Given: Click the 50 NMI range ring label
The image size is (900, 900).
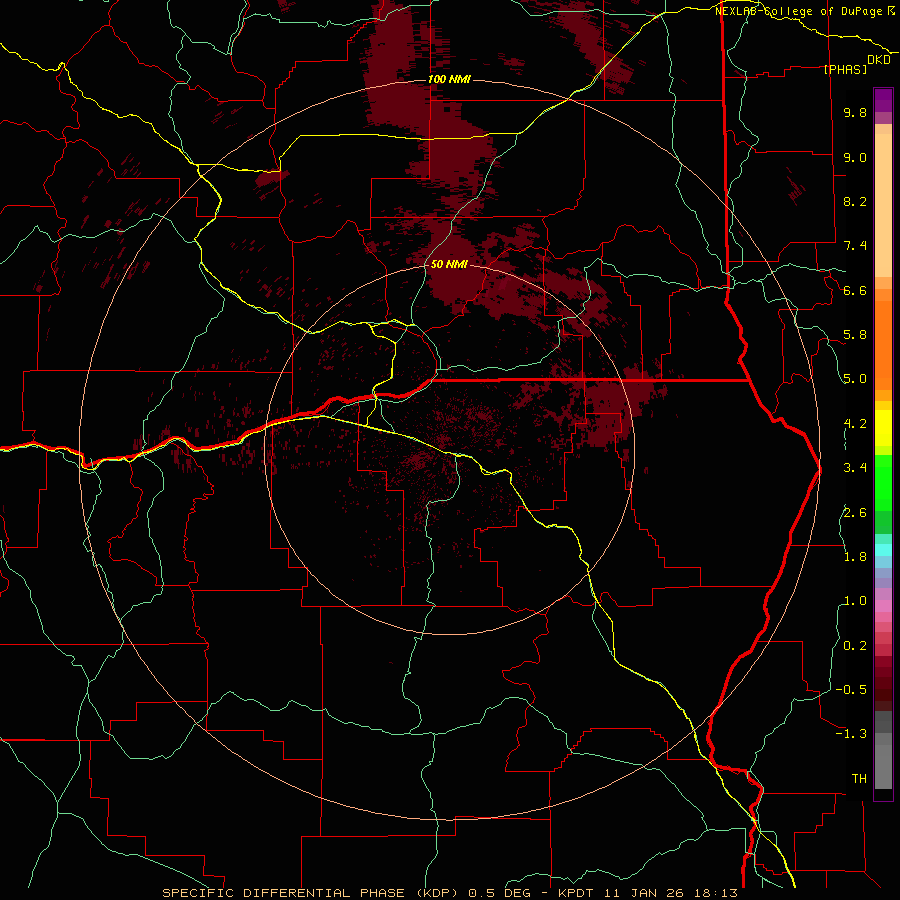Looking at the screenshot, I should pyautogui.click(x=449, y=264).
